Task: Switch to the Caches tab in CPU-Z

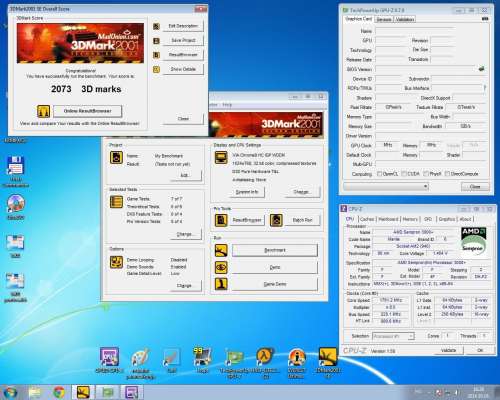Action: 367,219
